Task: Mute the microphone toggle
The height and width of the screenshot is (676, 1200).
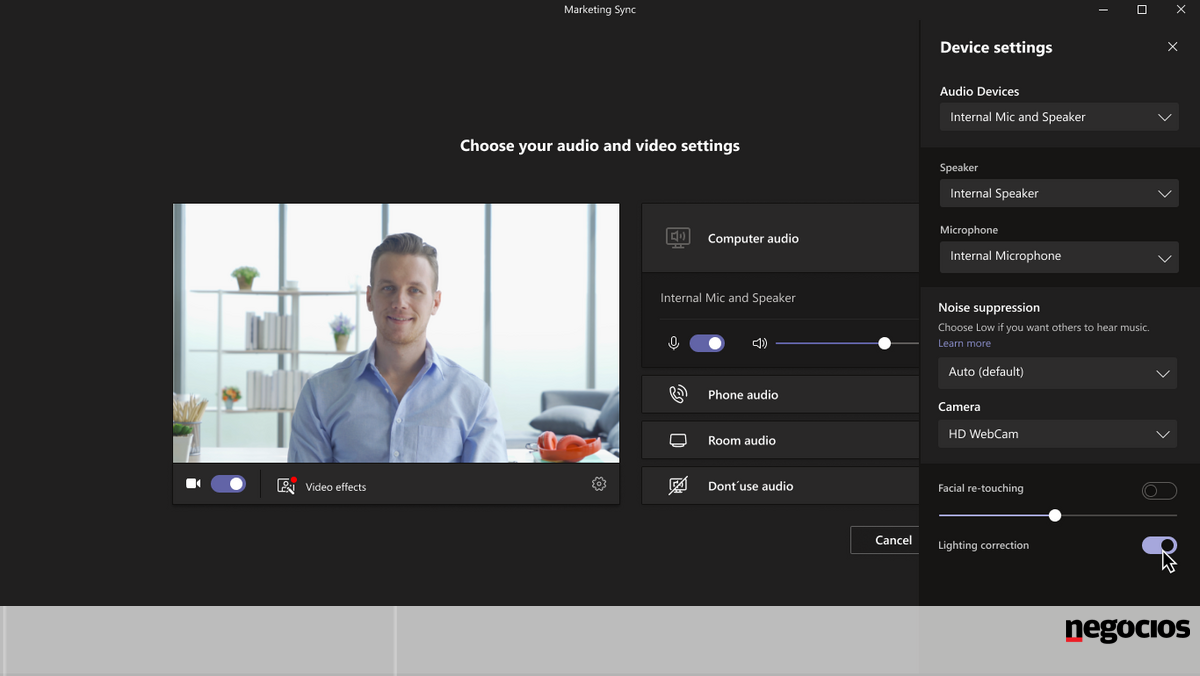Action: coord(707,343)
